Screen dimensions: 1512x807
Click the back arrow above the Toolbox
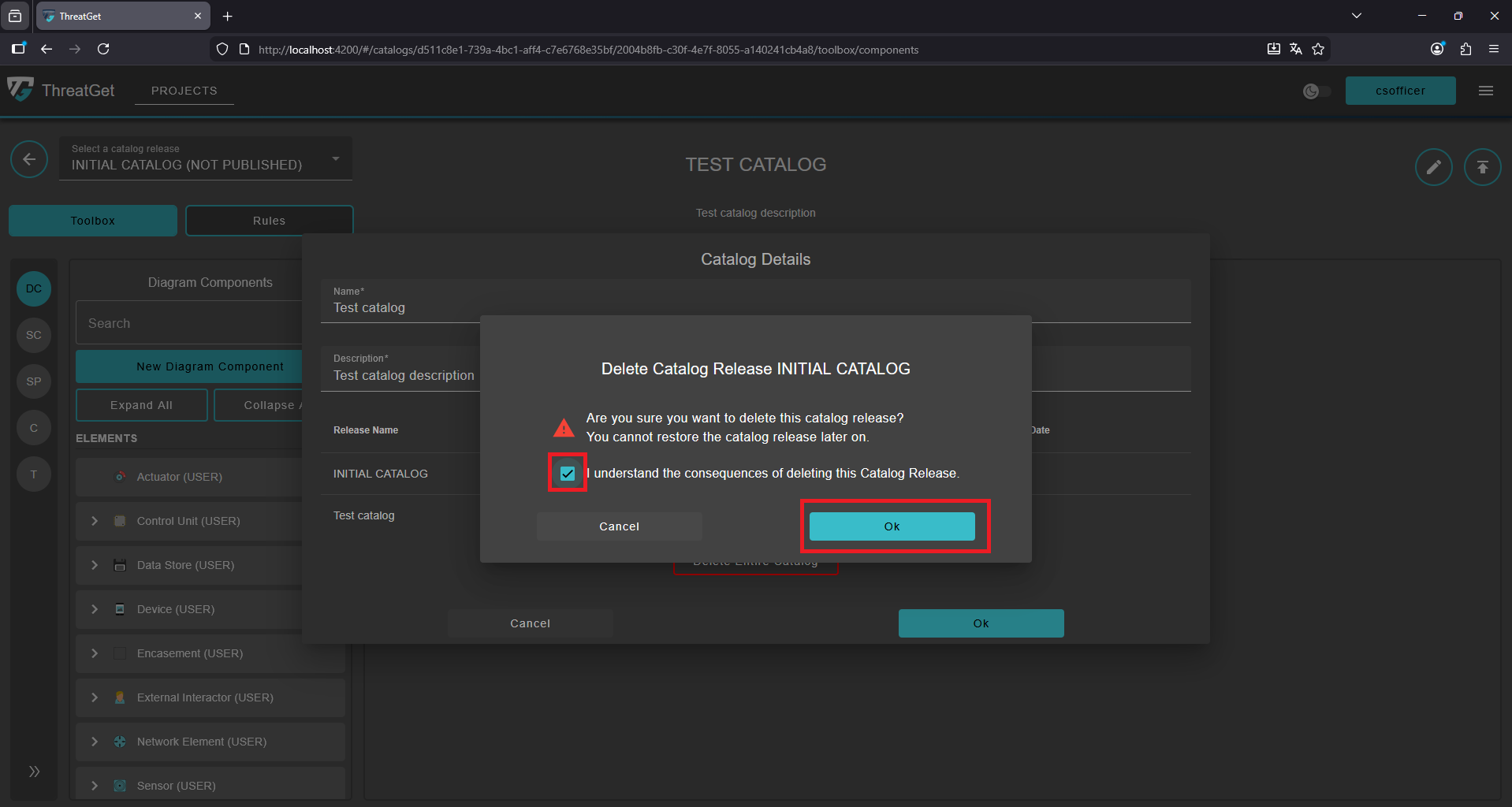coord(29,159)
